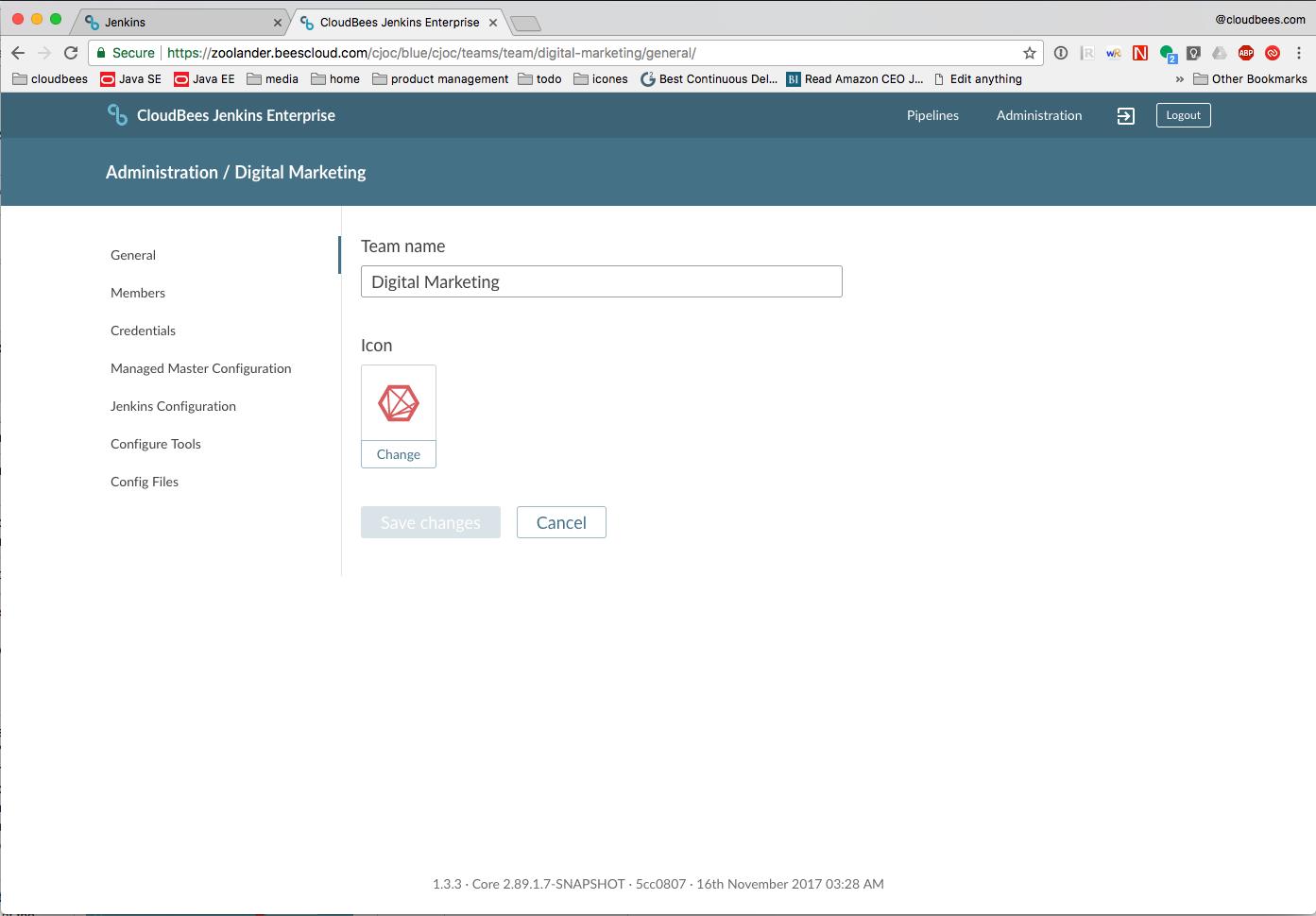Click the green Secure padlock icon

[x=101, y=53]
